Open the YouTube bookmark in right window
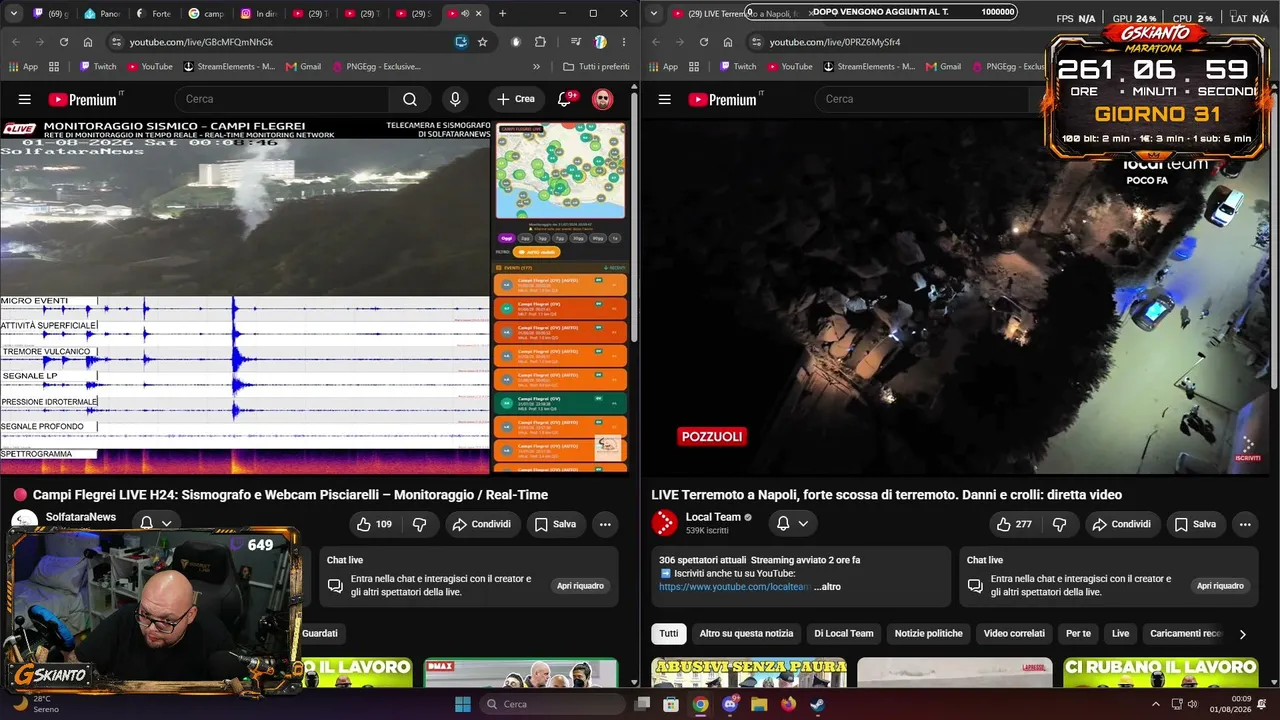 [788, 67]
